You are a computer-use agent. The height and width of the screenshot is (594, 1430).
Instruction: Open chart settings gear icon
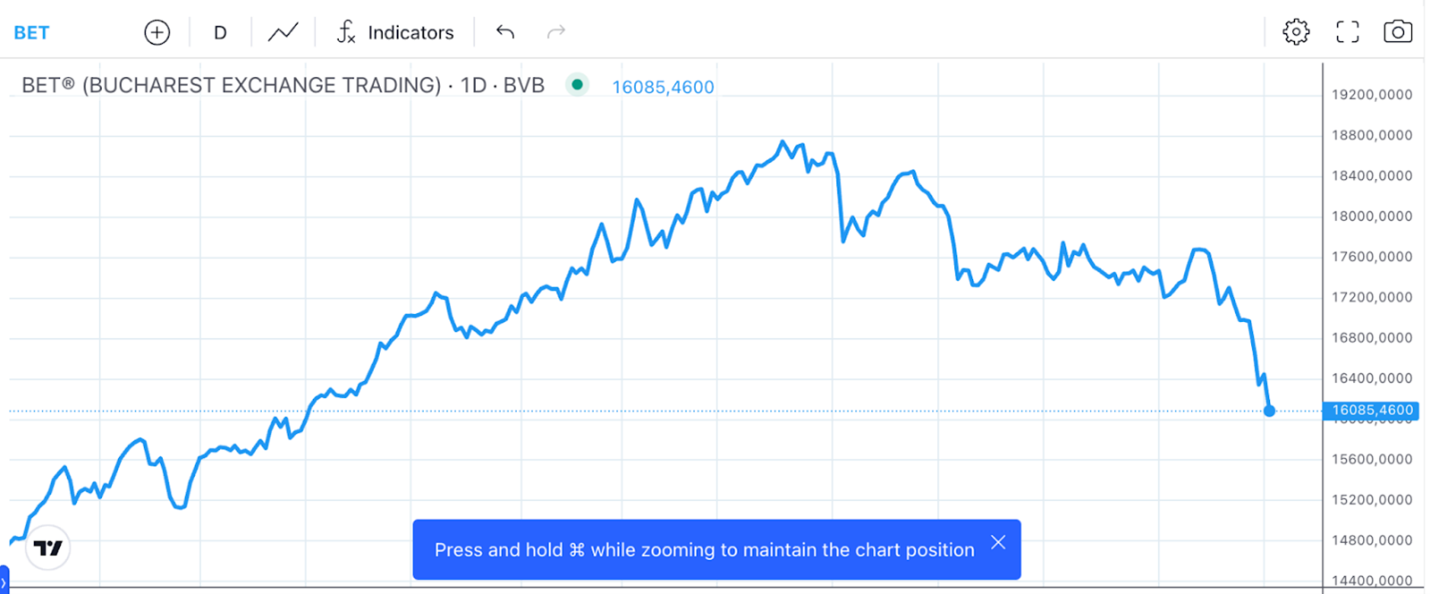1296,32
